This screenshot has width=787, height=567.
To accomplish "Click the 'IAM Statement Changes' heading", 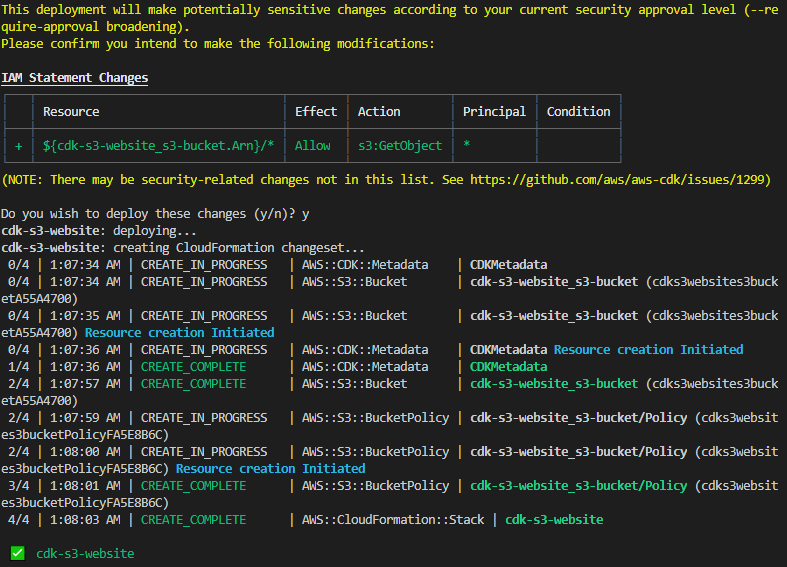I will click(75, 78).
